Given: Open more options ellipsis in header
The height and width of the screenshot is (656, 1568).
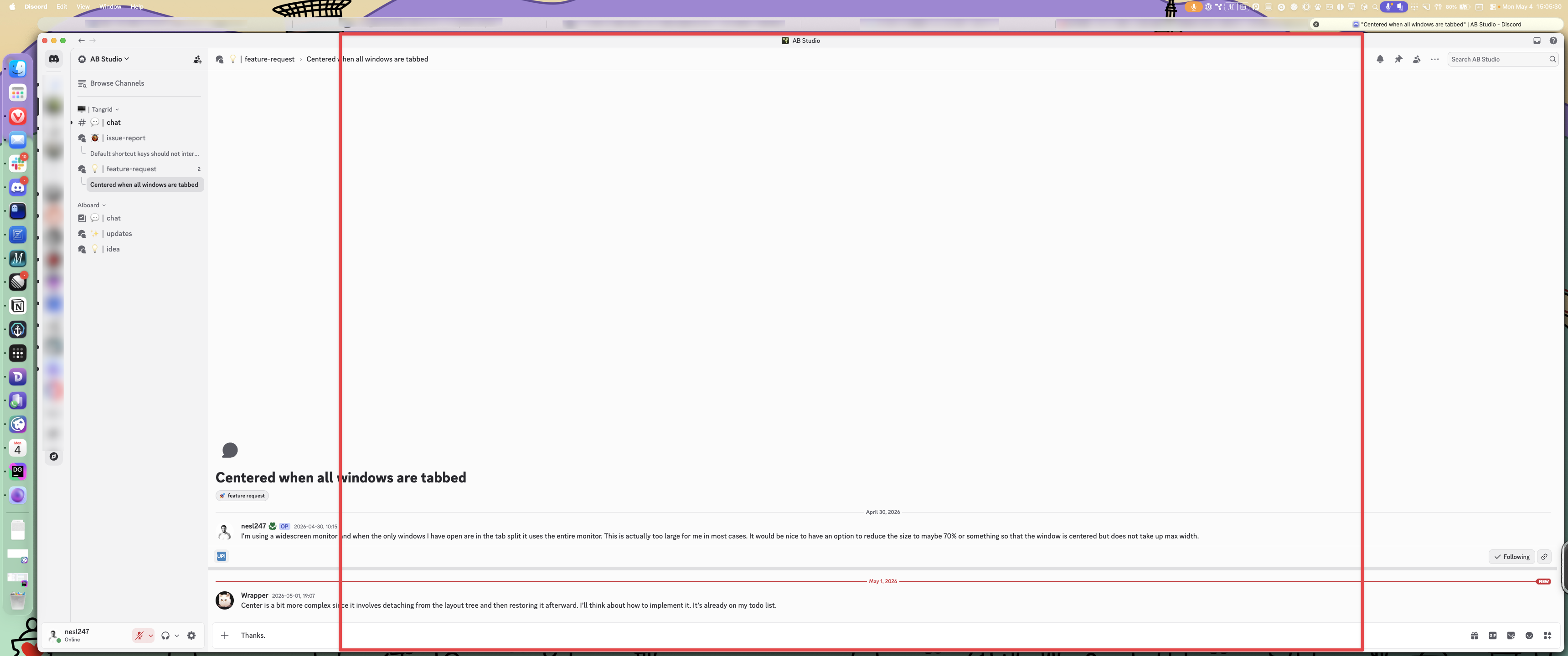Looking at the screenshot, I should (1435, 59).
